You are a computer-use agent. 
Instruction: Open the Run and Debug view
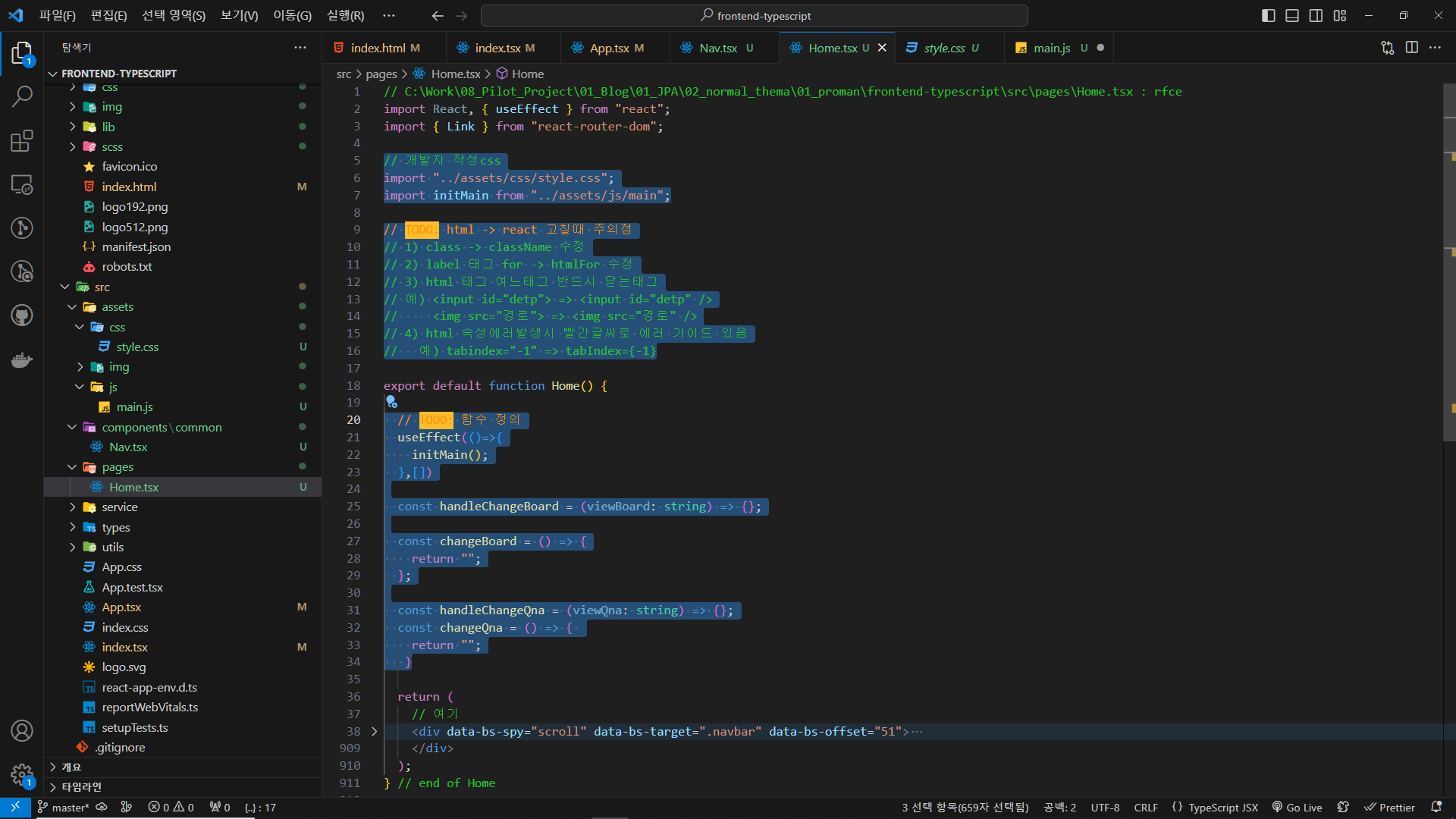pyautogui.click(x=22, y=271)
